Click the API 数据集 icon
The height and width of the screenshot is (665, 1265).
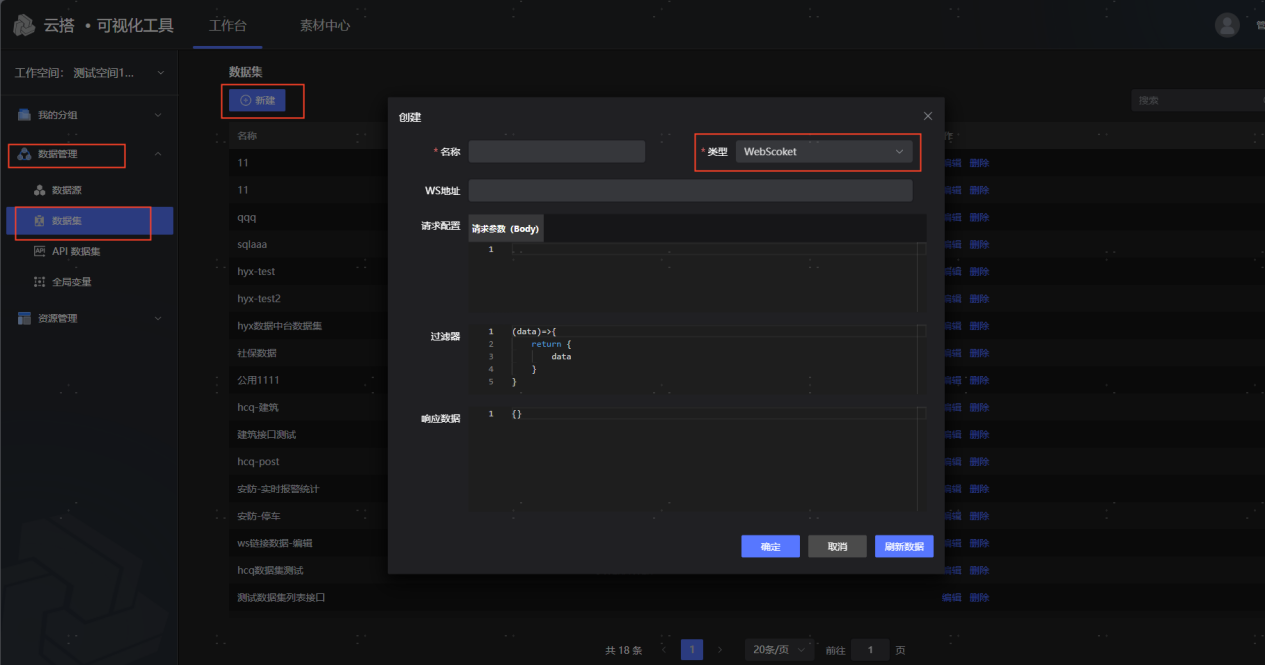click(40, 251)
